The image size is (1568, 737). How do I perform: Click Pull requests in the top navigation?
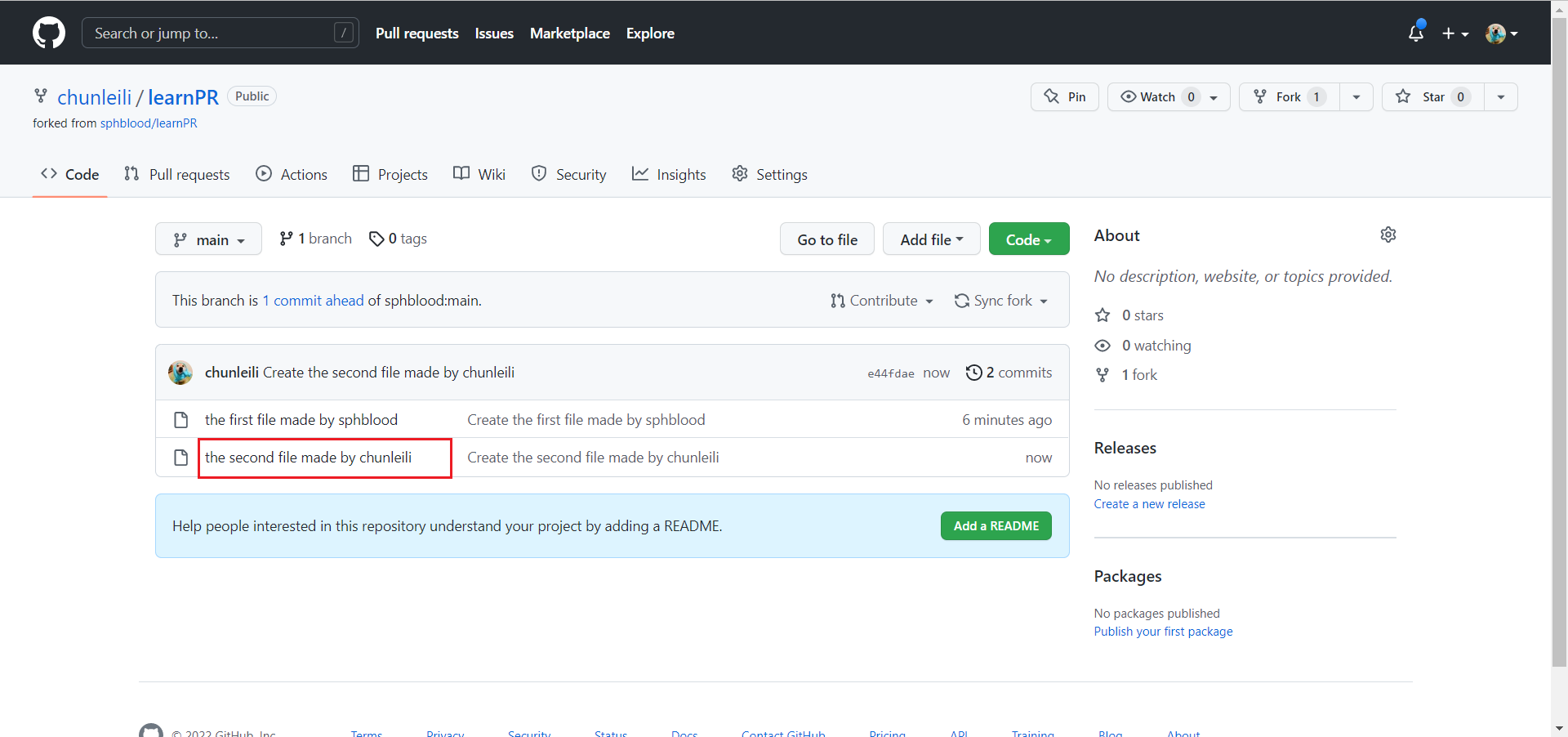pos(417,33)
